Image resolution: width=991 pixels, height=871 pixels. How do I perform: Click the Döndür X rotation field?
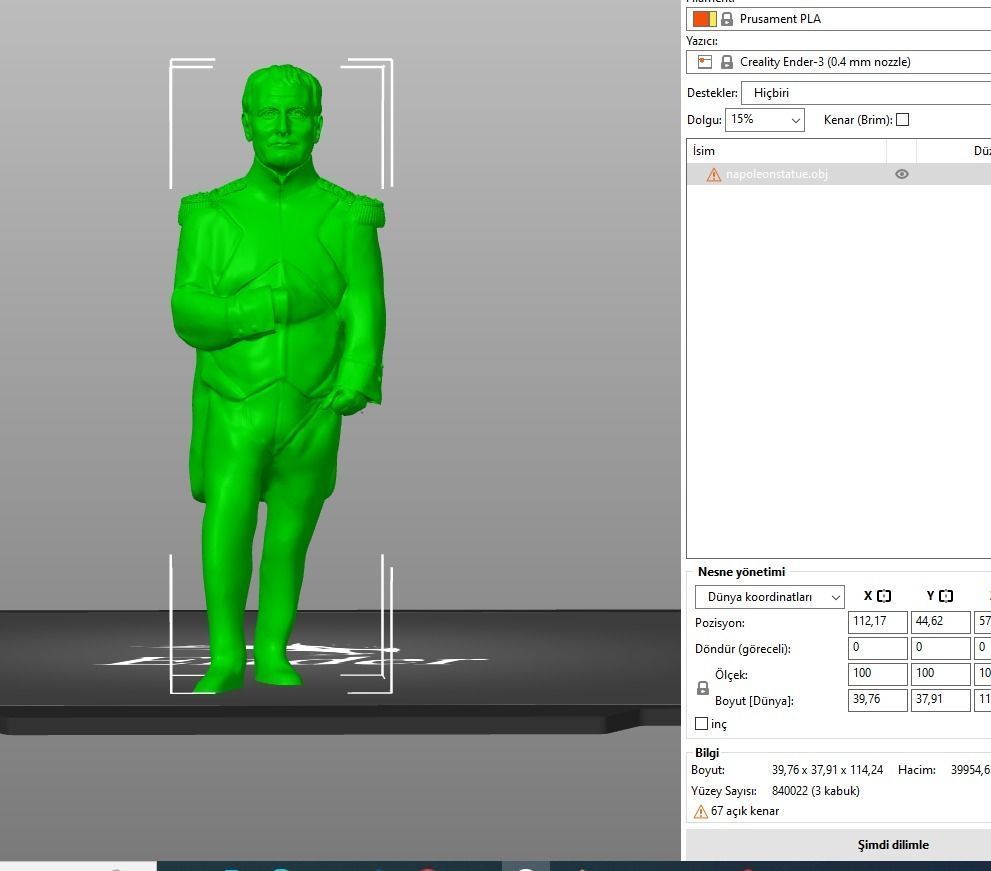[877, 648]
